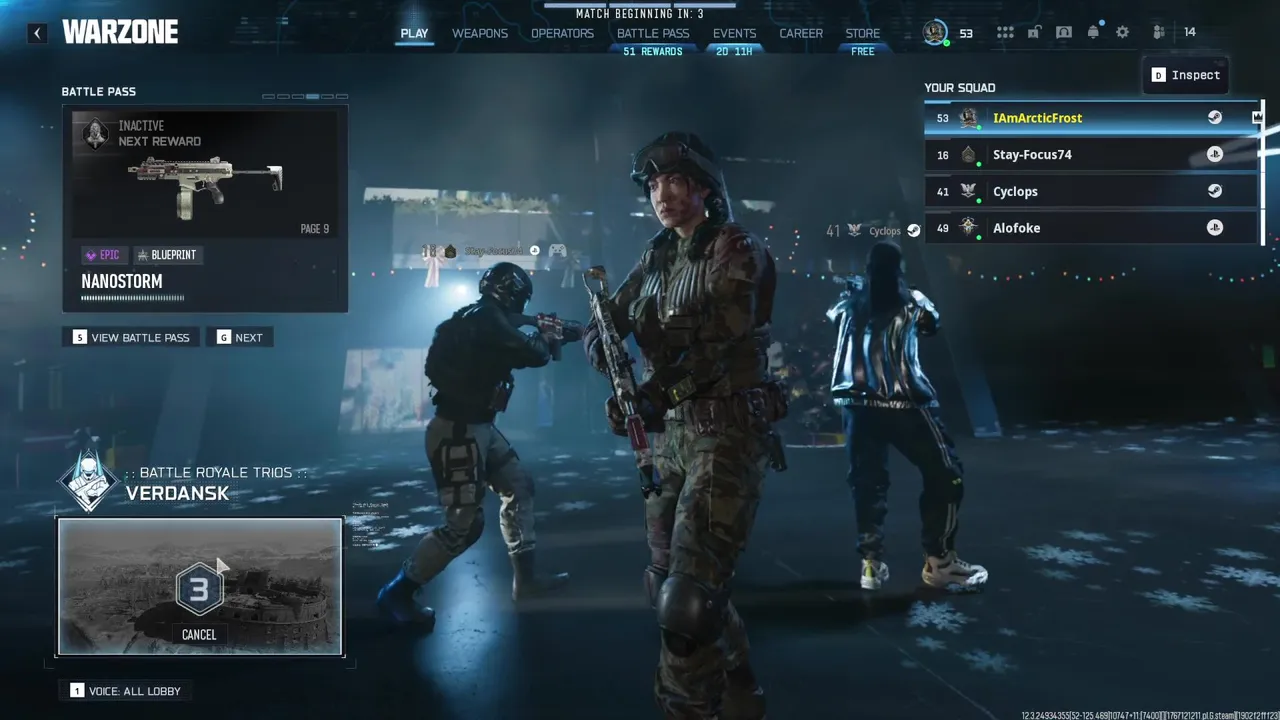Click the player level 53 in header
1280x720 pixels.
click(966, 34)
